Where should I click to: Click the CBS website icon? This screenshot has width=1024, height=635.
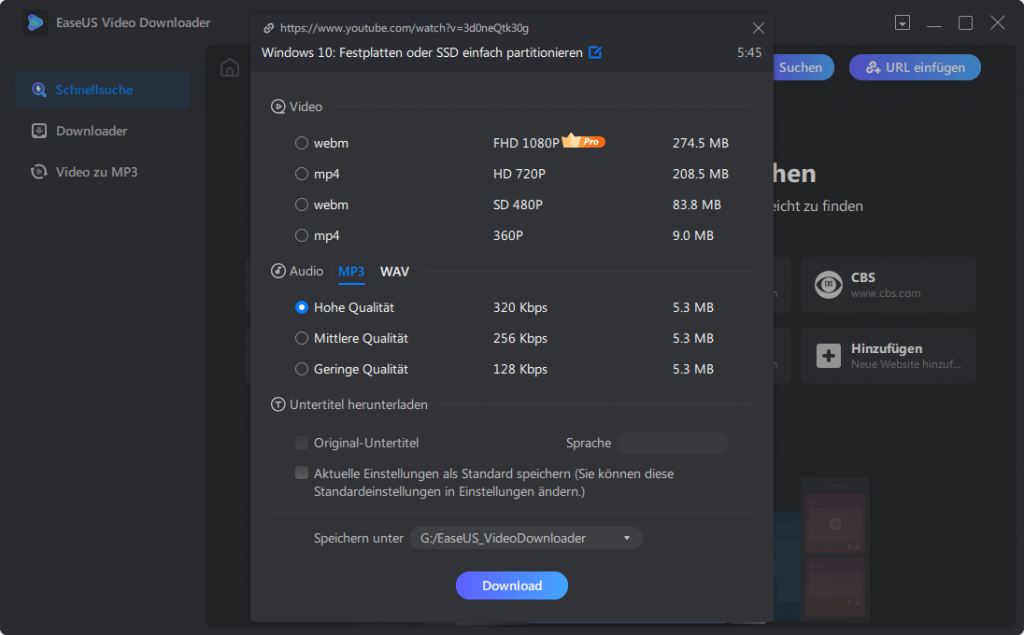tap(827, 284)
